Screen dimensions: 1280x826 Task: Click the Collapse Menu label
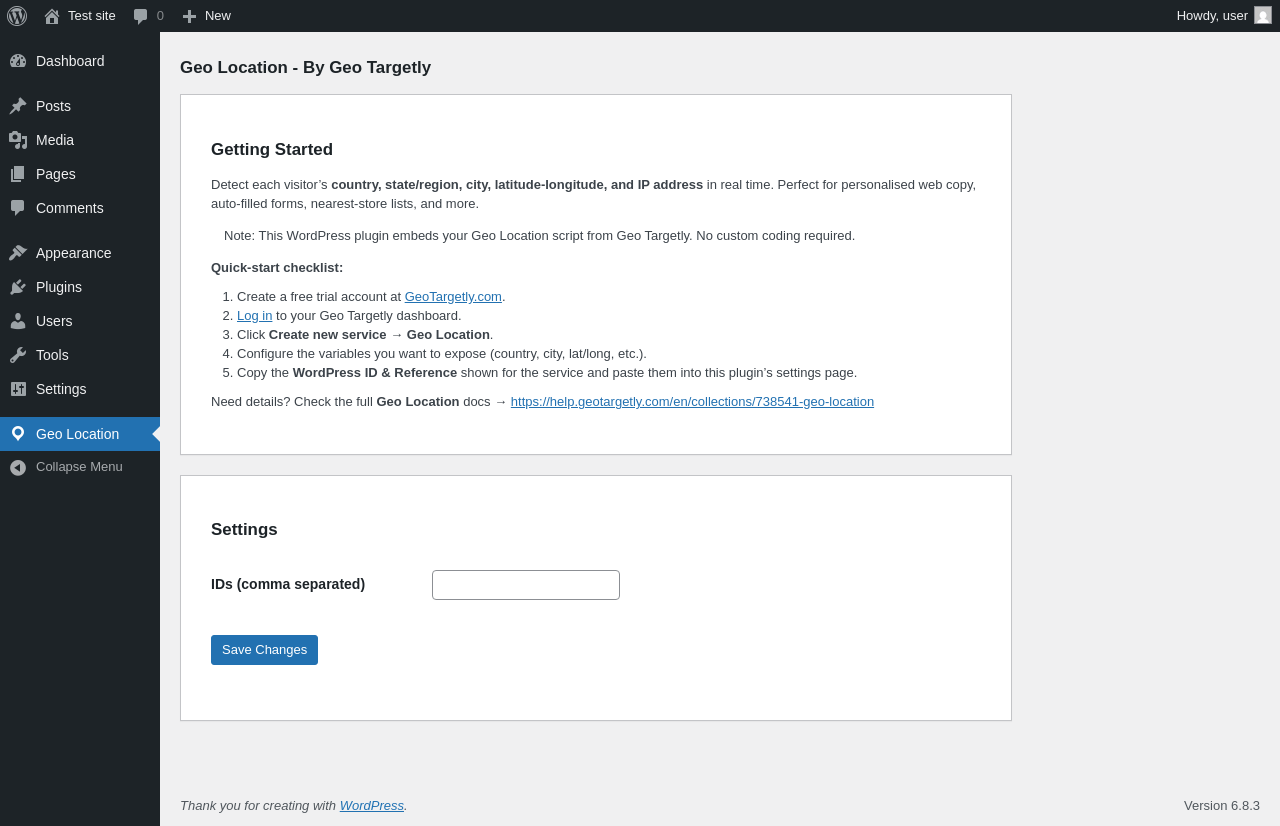[x=79, y=467]
